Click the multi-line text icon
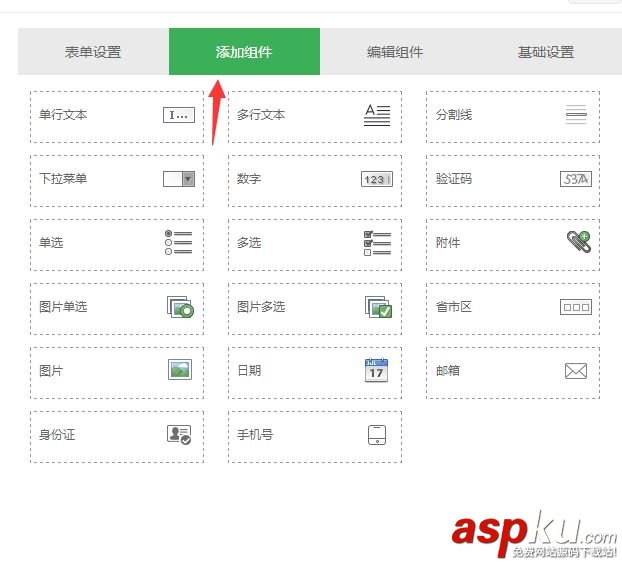Image resolution: width=622 pixels, height=564 pixels. [377, 115]
